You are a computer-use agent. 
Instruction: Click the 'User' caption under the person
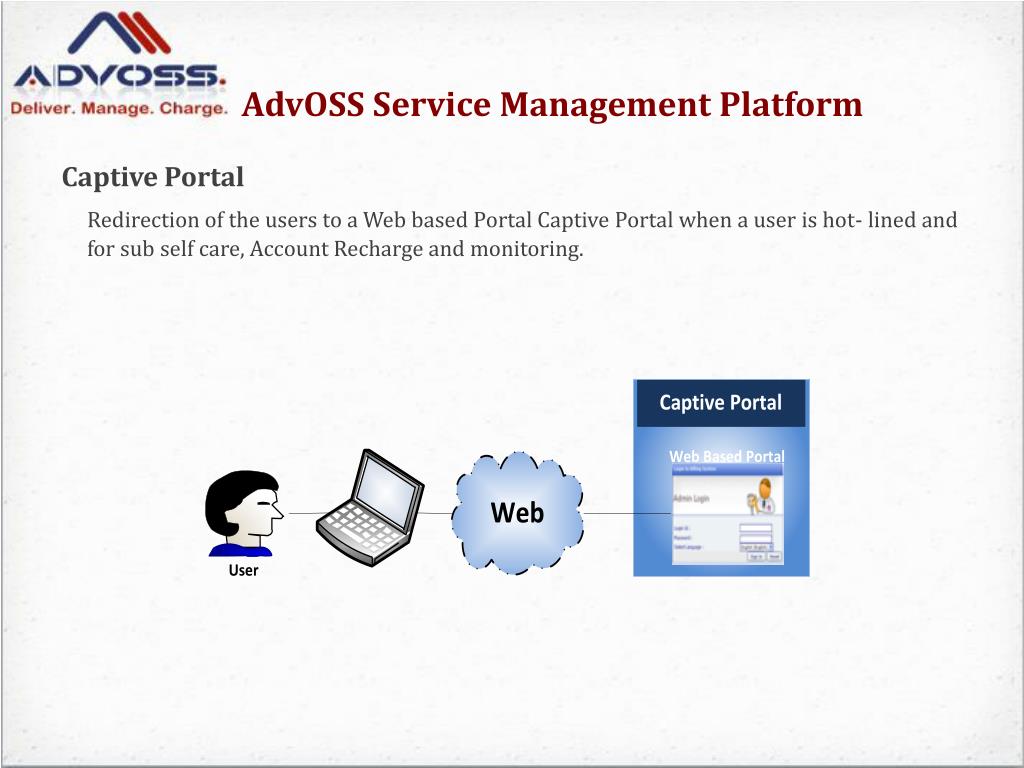click(x=244, y=570)
